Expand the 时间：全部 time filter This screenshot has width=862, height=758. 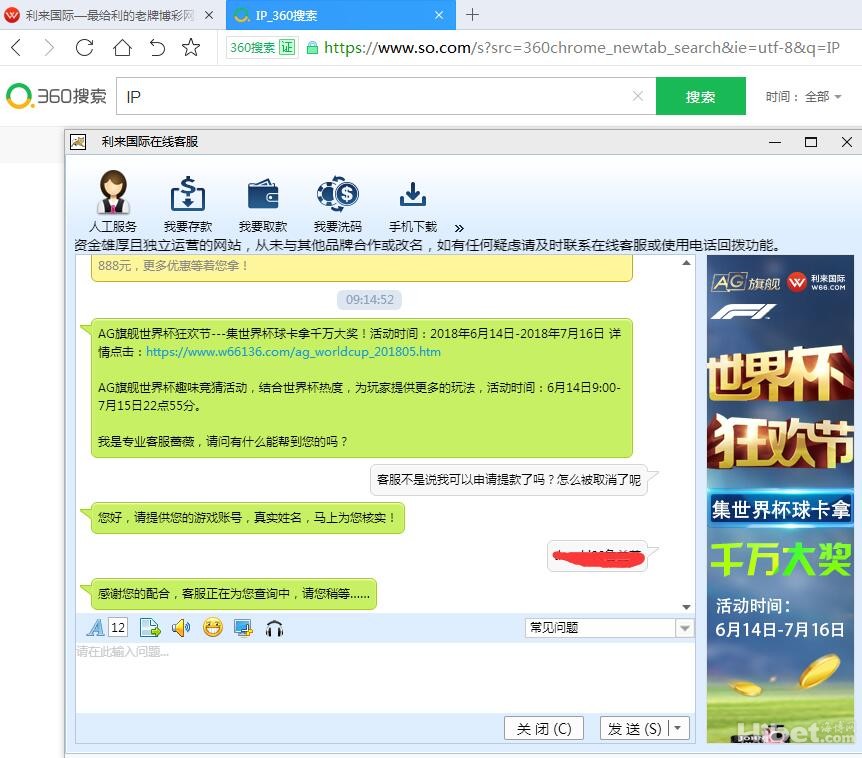click(804, 97)
